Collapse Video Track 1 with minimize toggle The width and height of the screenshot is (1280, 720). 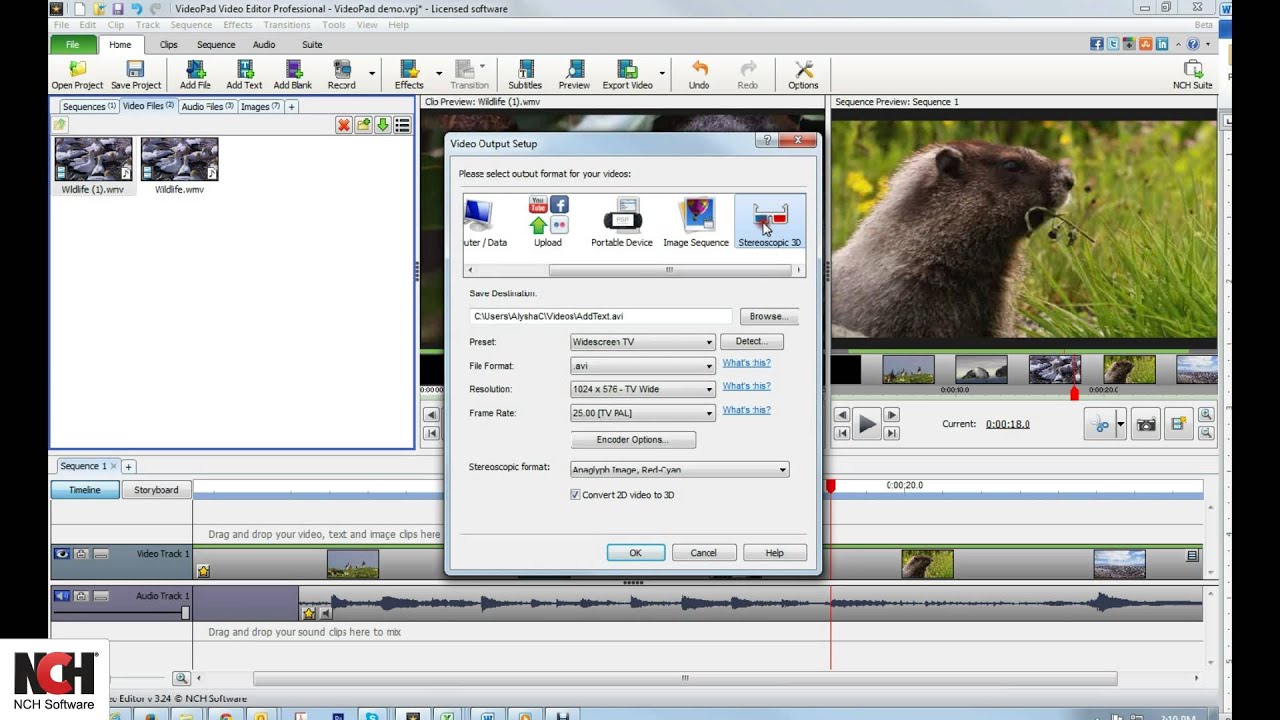pyautogui.click(x=101, y=554)
